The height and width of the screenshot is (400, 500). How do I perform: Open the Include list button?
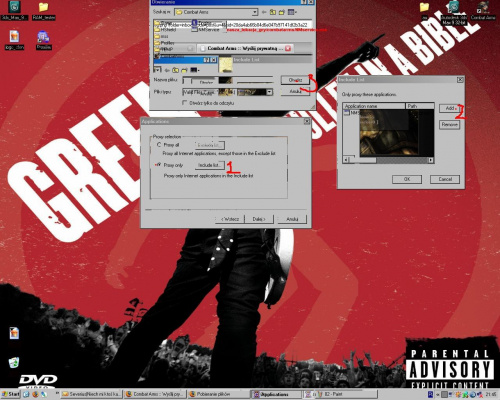point(209,165)
